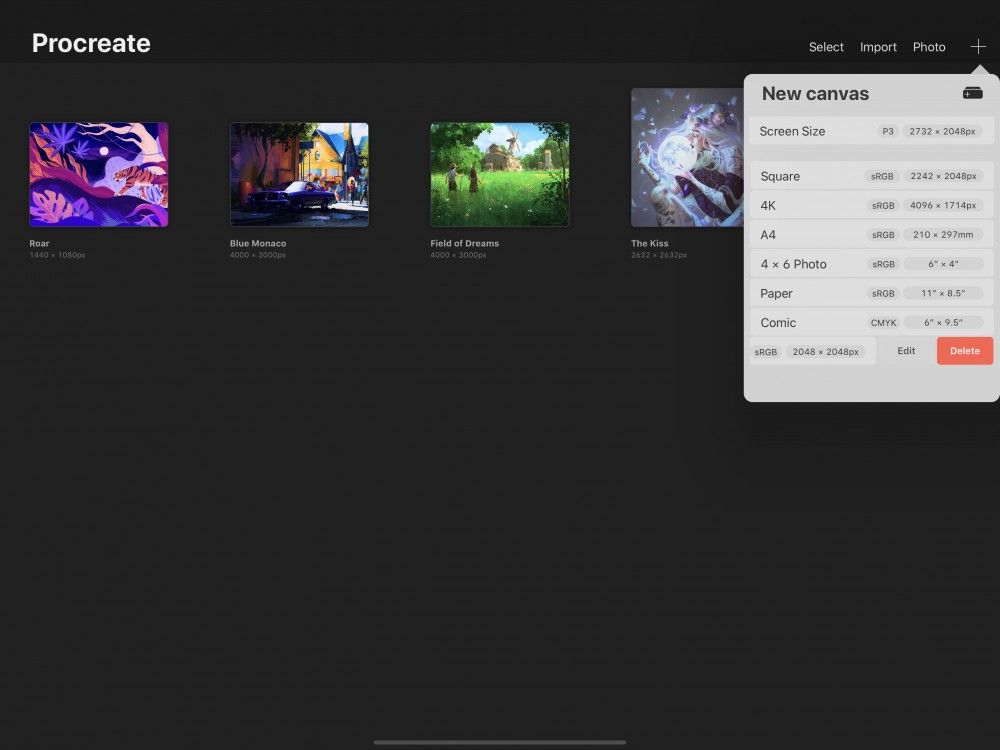Click the New canvas panel heading
This screenshot has width=1000, height=750.
click(815, 94)
